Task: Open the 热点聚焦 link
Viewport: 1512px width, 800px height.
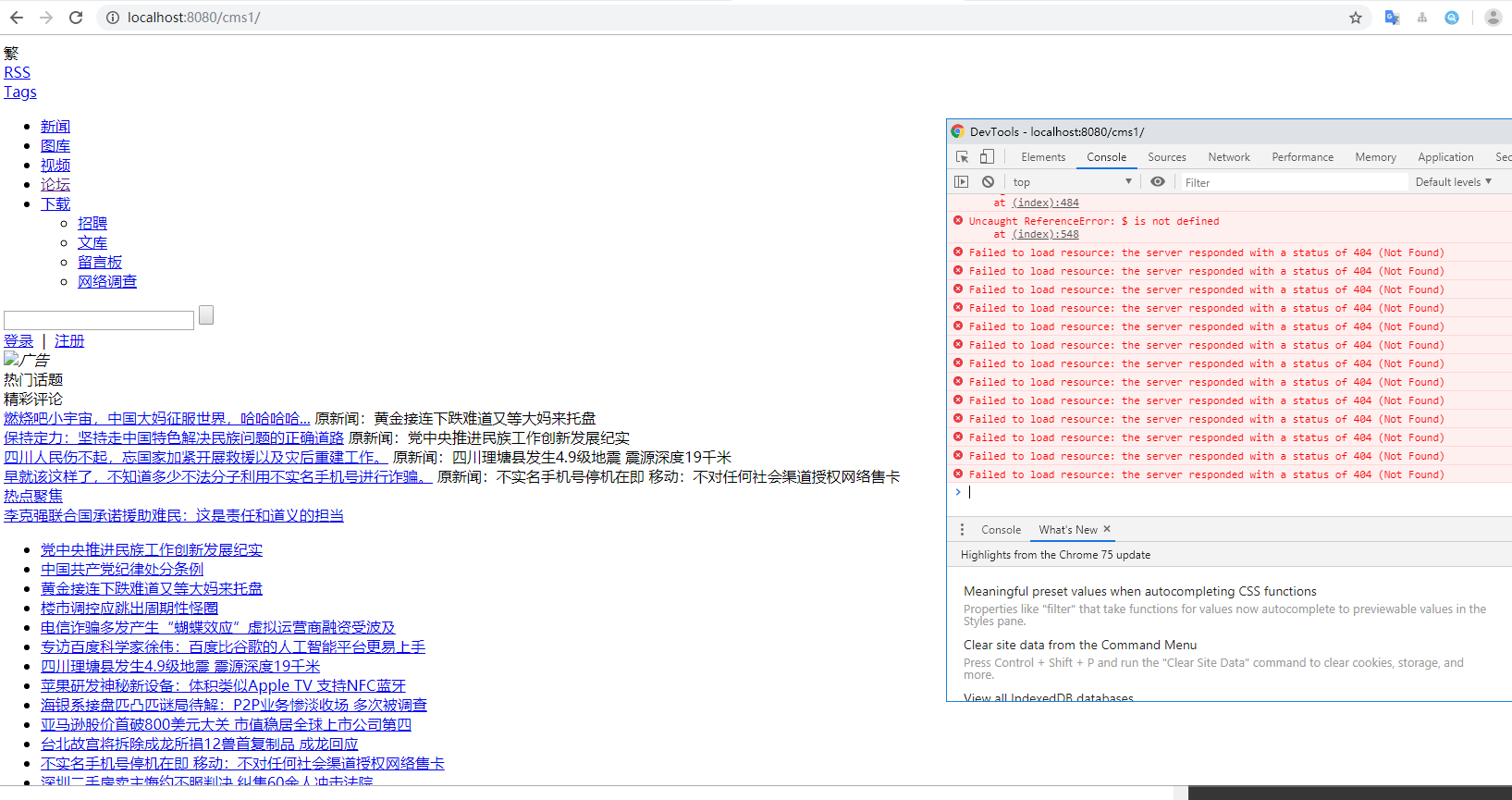Action: click(x=33, y=496)
